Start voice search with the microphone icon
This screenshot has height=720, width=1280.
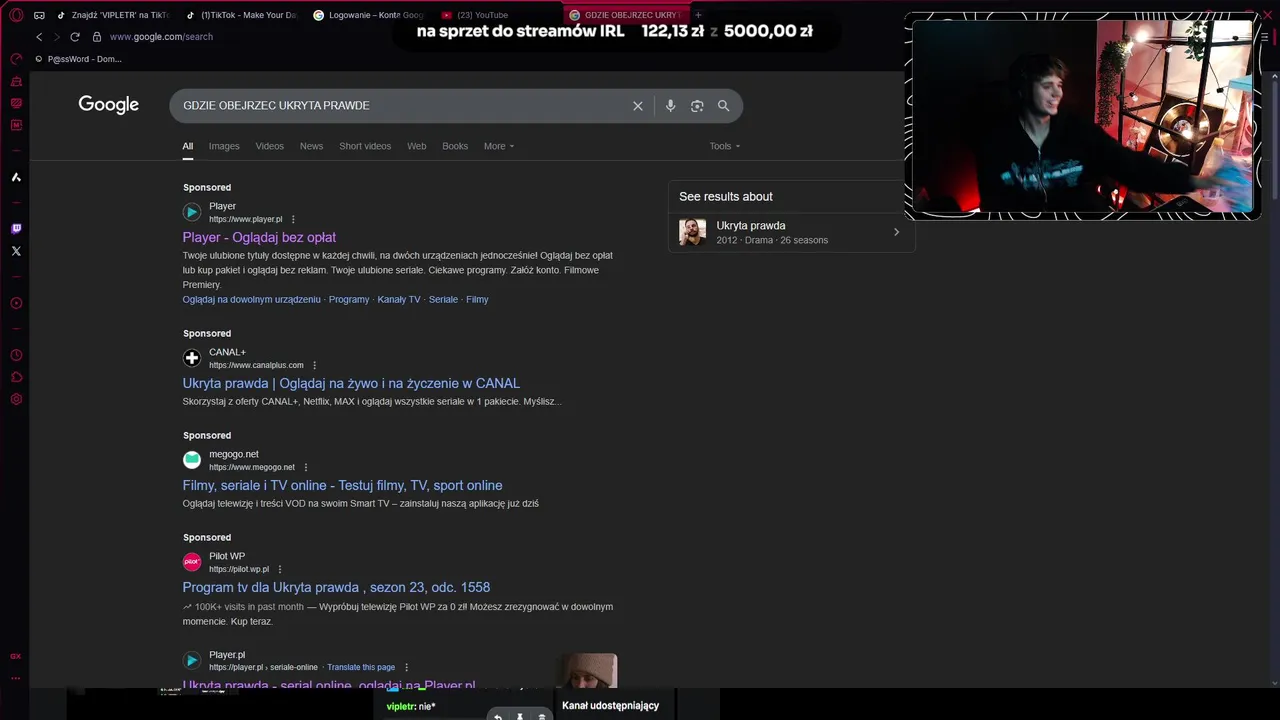click(670, 106)
